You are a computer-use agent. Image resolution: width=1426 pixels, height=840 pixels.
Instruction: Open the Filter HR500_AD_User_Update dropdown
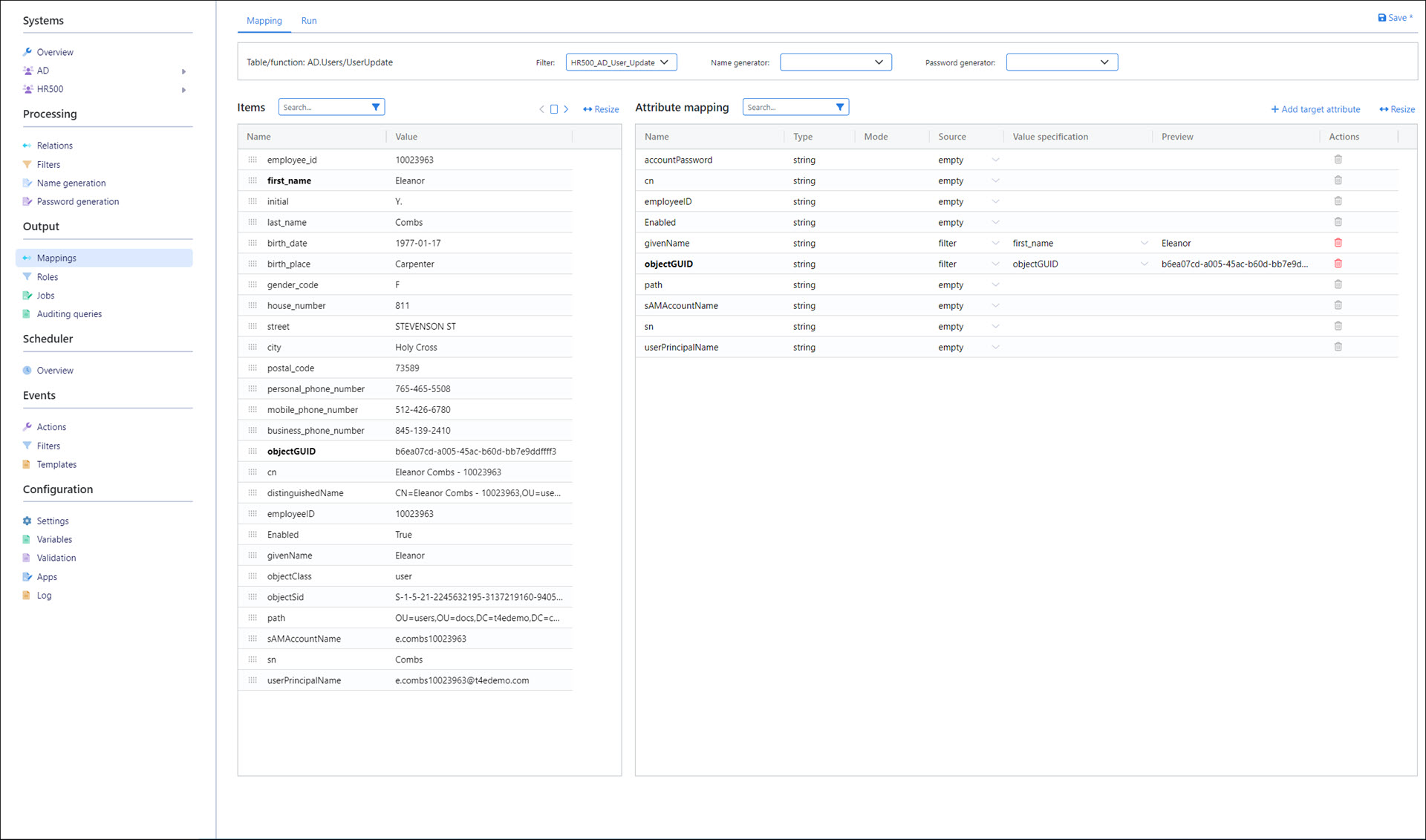pyautogui.click(x=621, y=62)
